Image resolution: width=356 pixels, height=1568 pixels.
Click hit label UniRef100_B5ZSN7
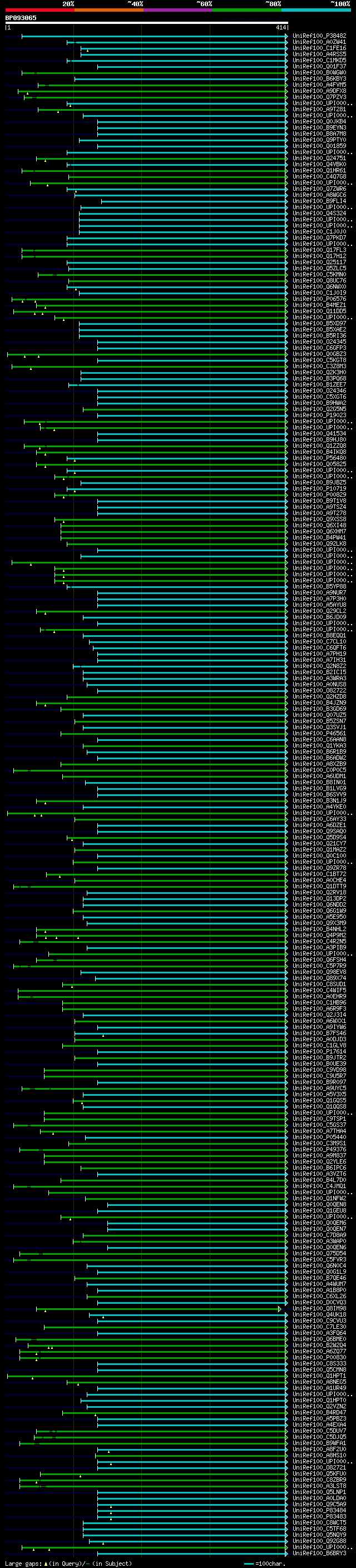coord(319,721)
